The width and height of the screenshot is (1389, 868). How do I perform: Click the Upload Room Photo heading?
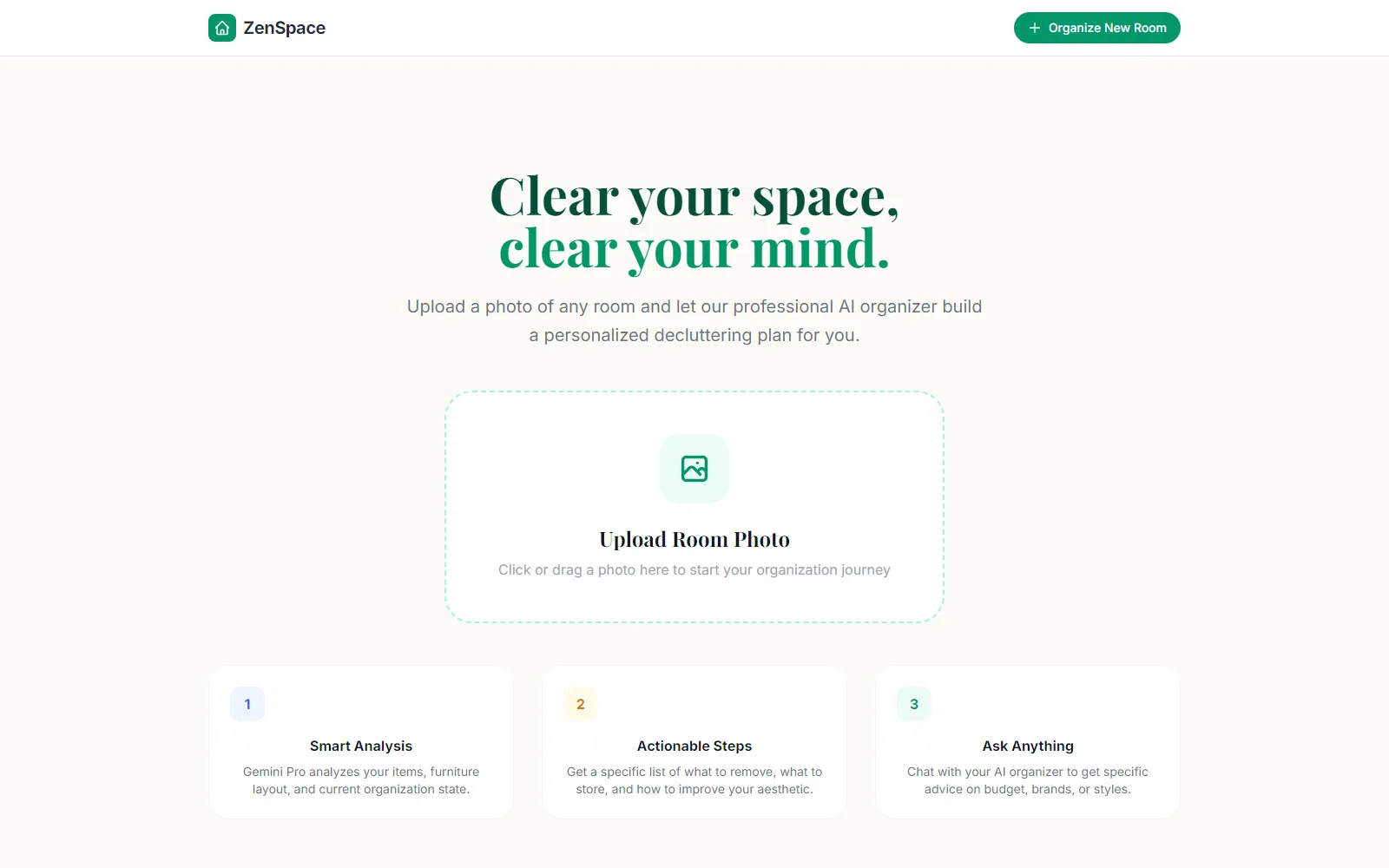(694, 539)
